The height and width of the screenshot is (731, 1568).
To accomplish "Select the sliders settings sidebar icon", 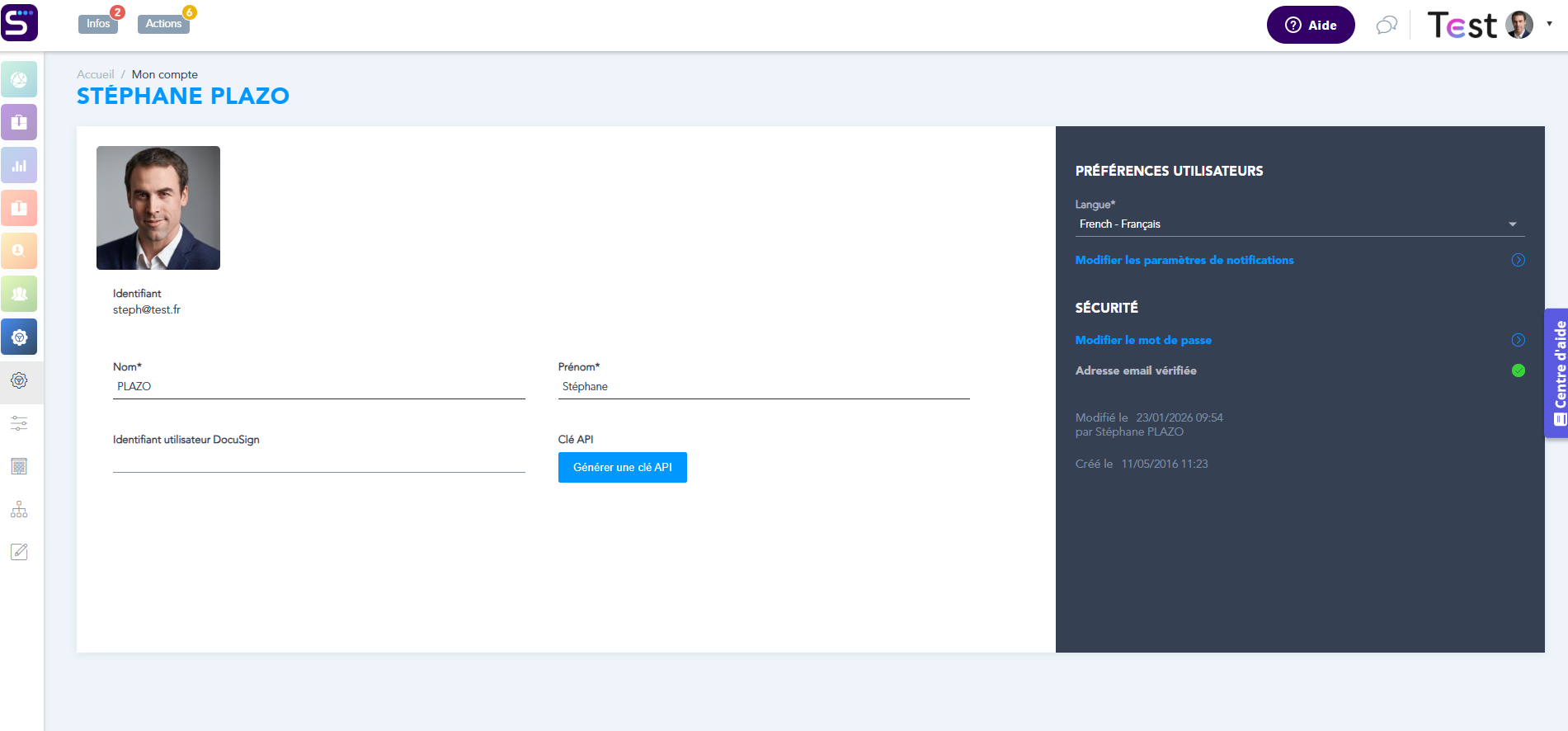I will tap(19, 423).
